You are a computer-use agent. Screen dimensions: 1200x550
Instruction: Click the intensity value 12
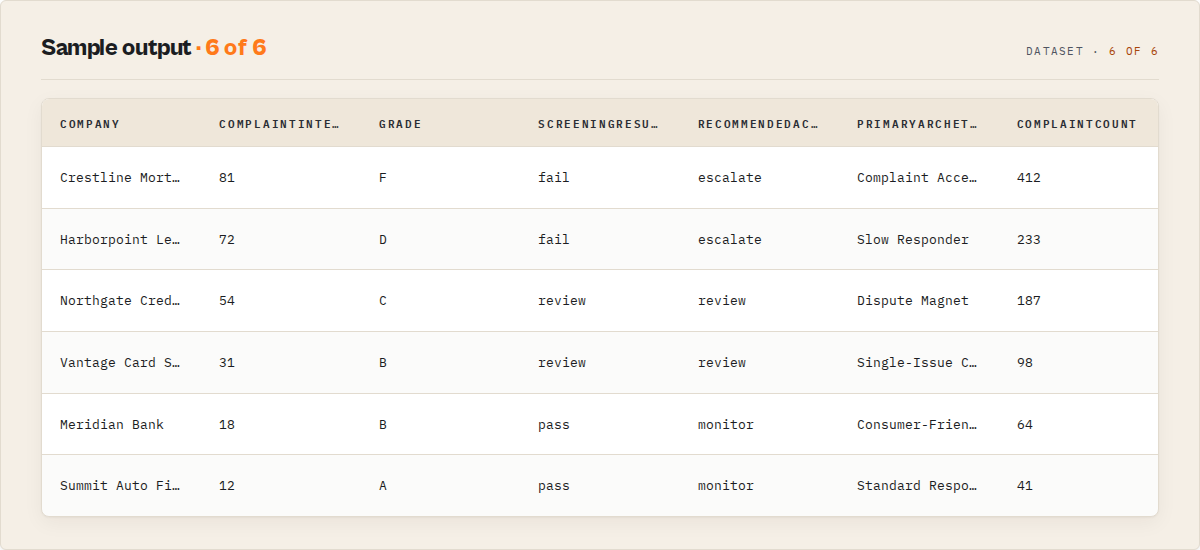click(x=227, y=486)
